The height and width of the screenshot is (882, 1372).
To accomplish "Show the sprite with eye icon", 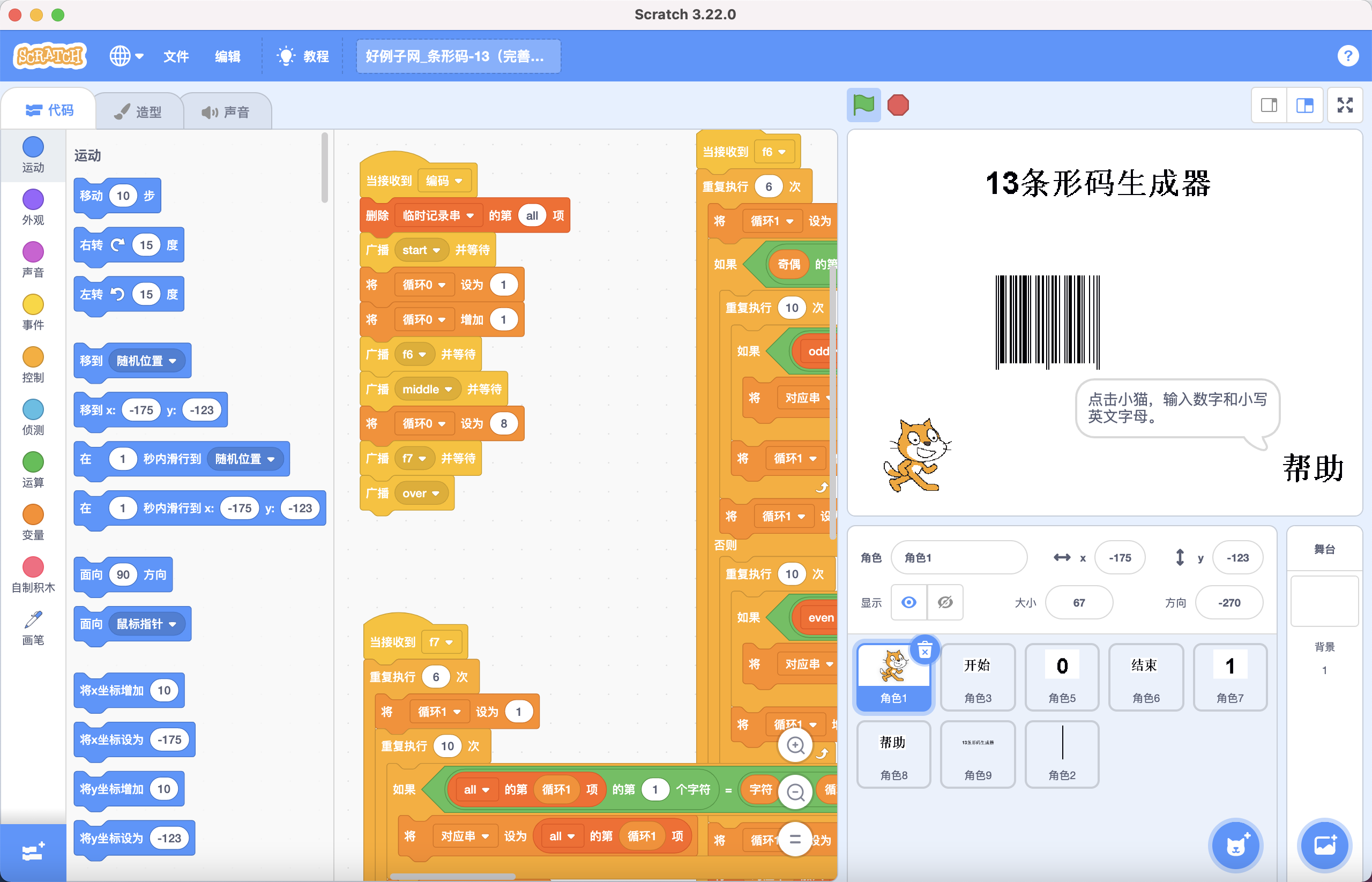I will pos(908,602).
